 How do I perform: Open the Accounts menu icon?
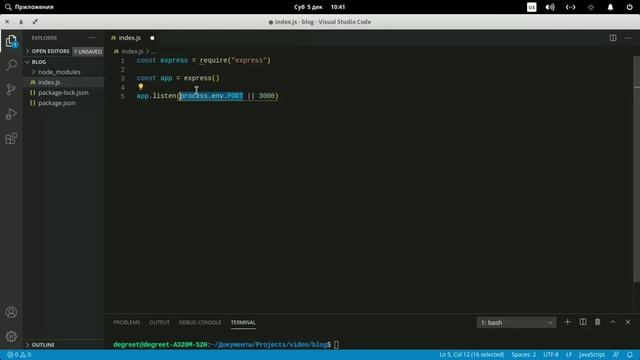pyautogui.click(x=11, y=312)
